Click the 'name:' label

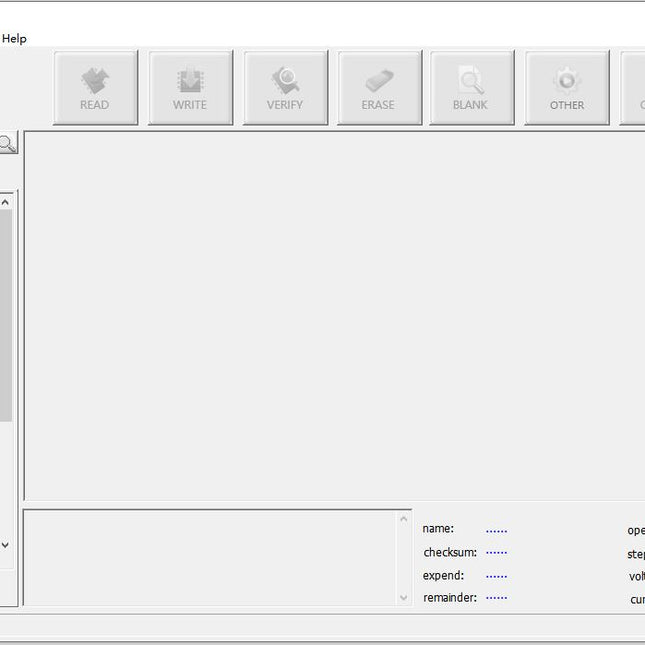click(x=438, y=529)
